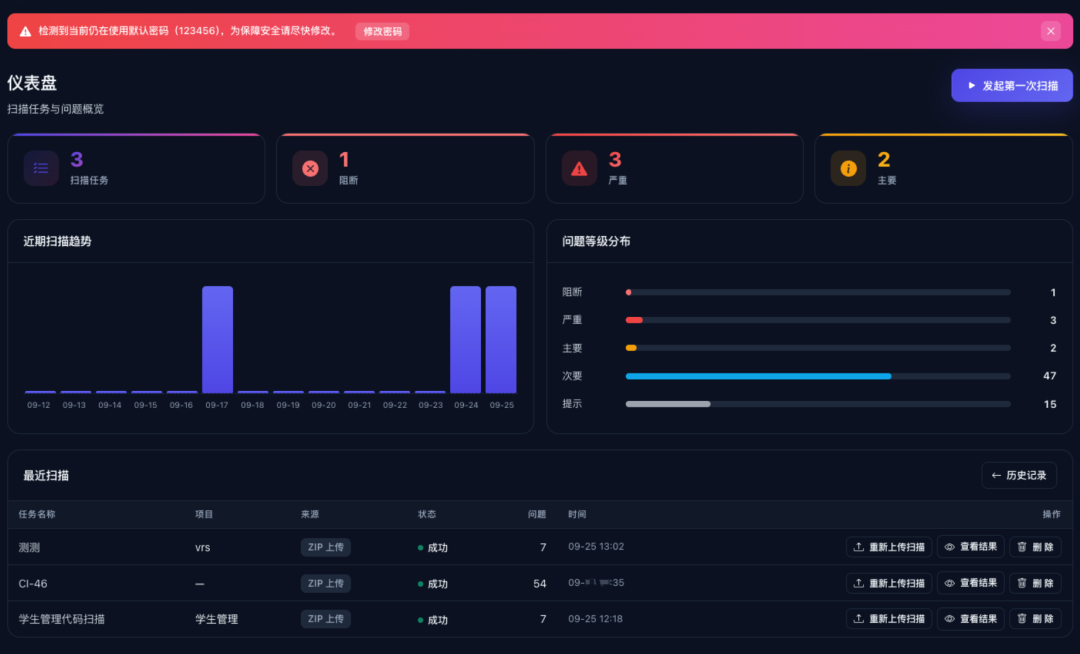This screenshot has width=1080, height=654.
Task: Click the 问题等级分布 panel title
Action: pos(596,241)
